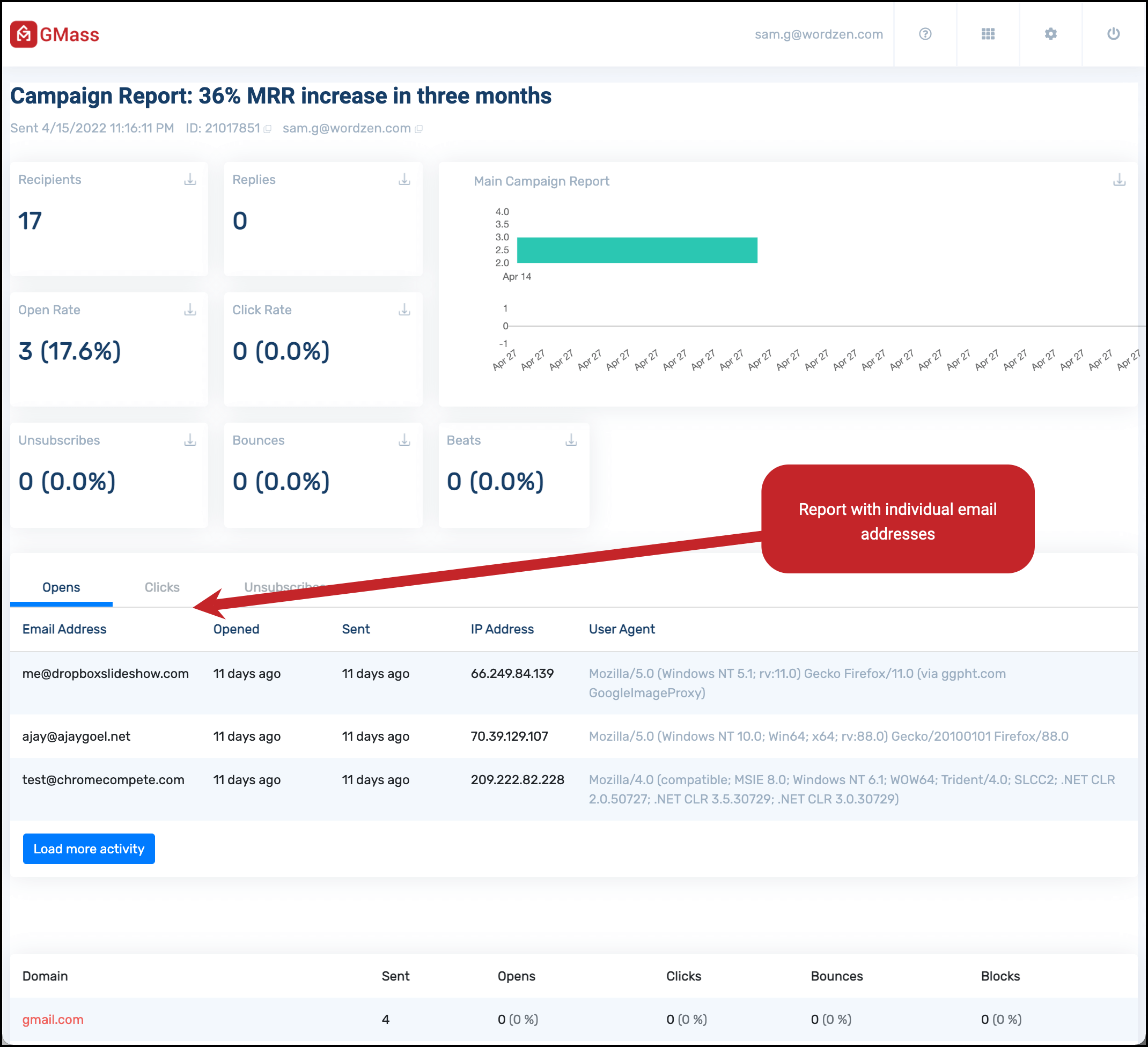
Task: Switch to the Unsubscribes tab
Action: [284, 587]
